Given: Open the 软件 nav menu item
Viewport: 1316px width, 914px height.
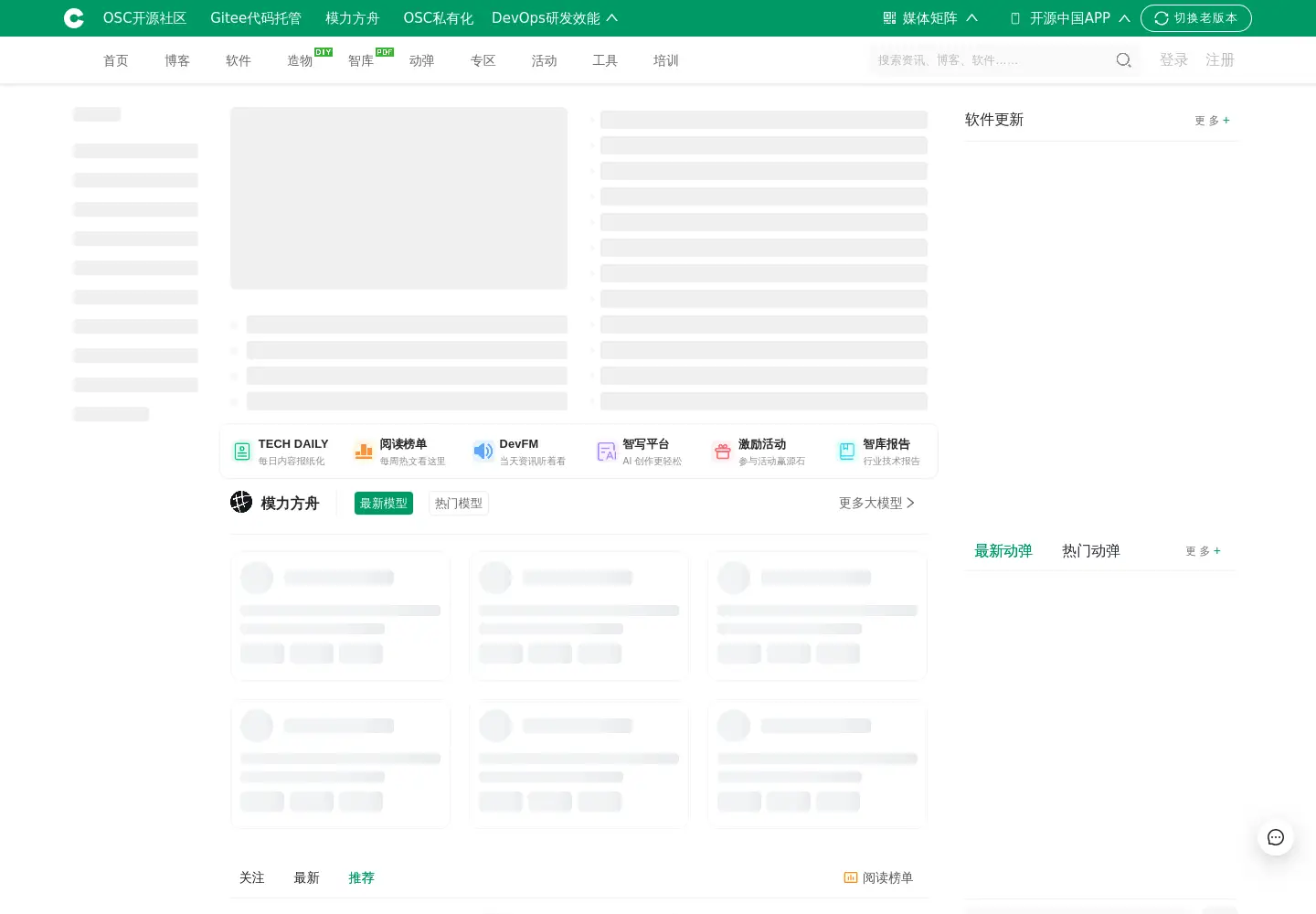Looking at the screenshot, I should click(x=239, y=60).
